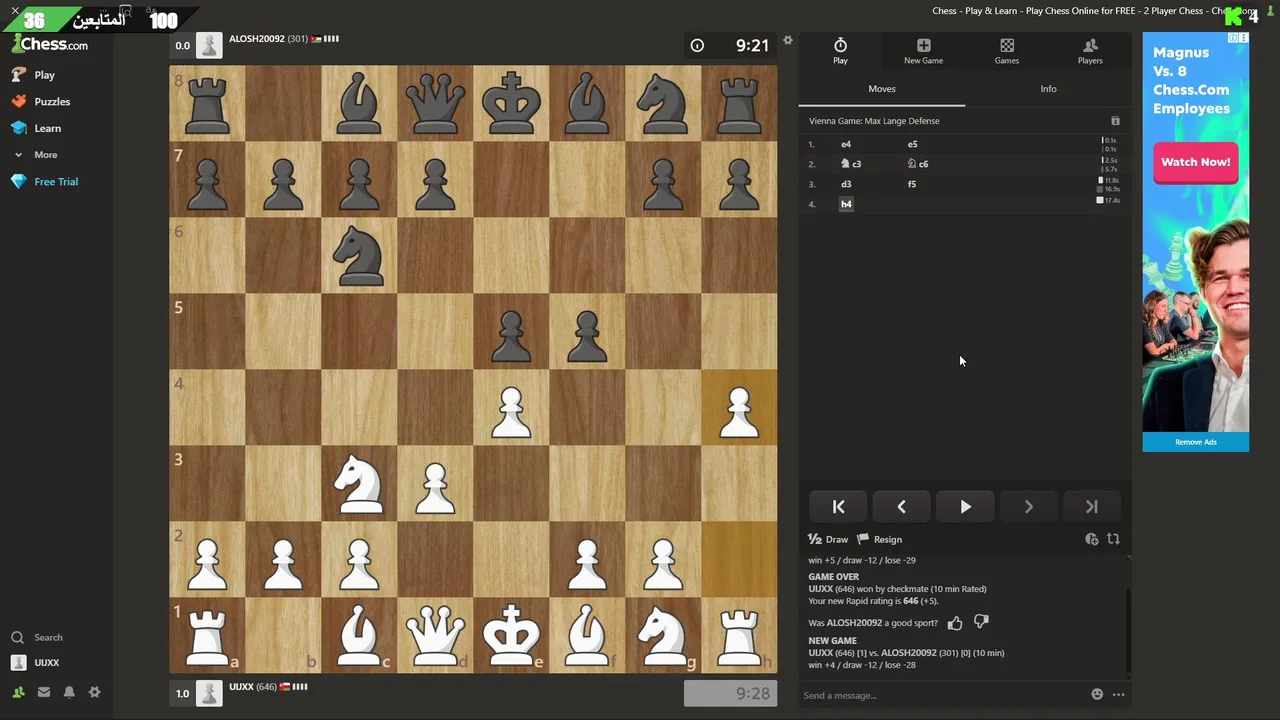1280x720 pixels.
Task: Switch to the Info subtab
Action: 1048,89
